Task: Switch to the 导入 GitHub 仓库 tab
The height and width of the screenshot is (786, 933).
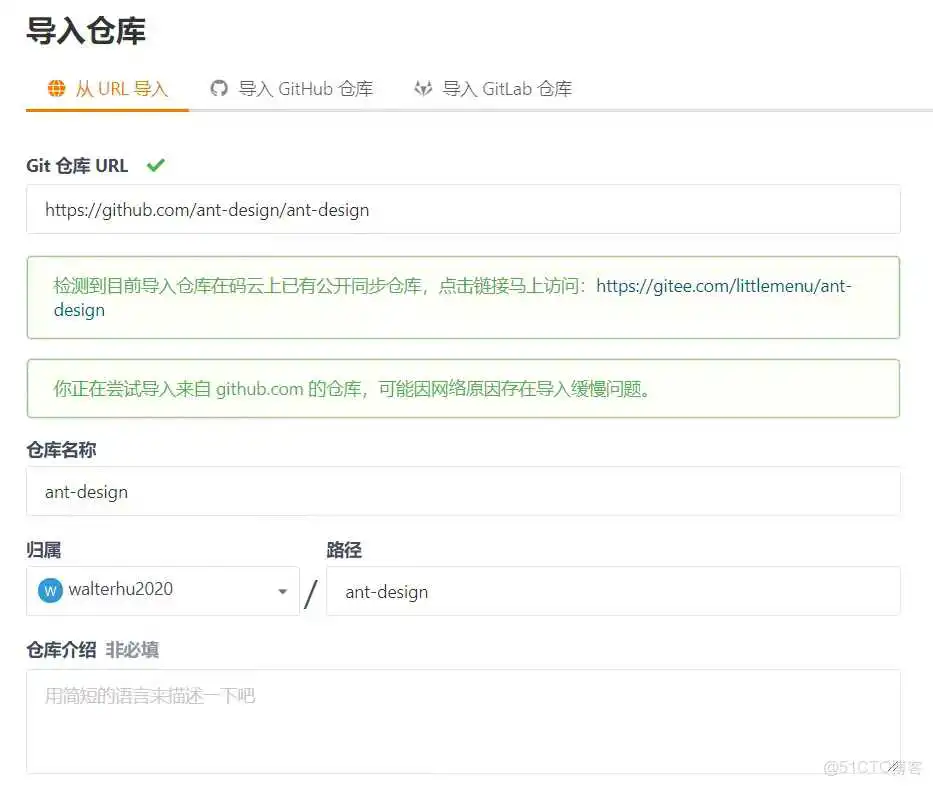Action: tap(291, 88)
